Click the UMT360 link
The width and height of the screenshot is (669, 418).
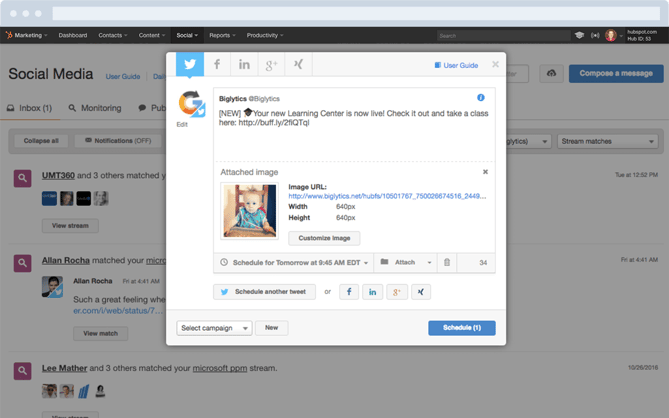(x=58, y=175)
